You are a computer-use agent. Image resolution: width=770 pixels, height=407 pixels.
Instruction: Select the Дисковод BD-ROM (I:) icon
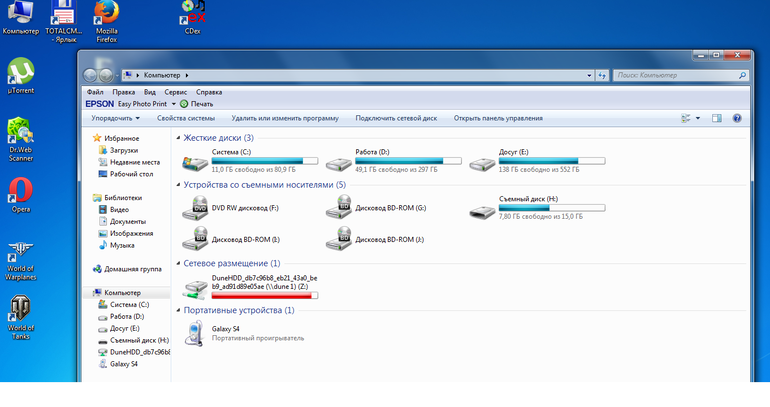(195, 239)
